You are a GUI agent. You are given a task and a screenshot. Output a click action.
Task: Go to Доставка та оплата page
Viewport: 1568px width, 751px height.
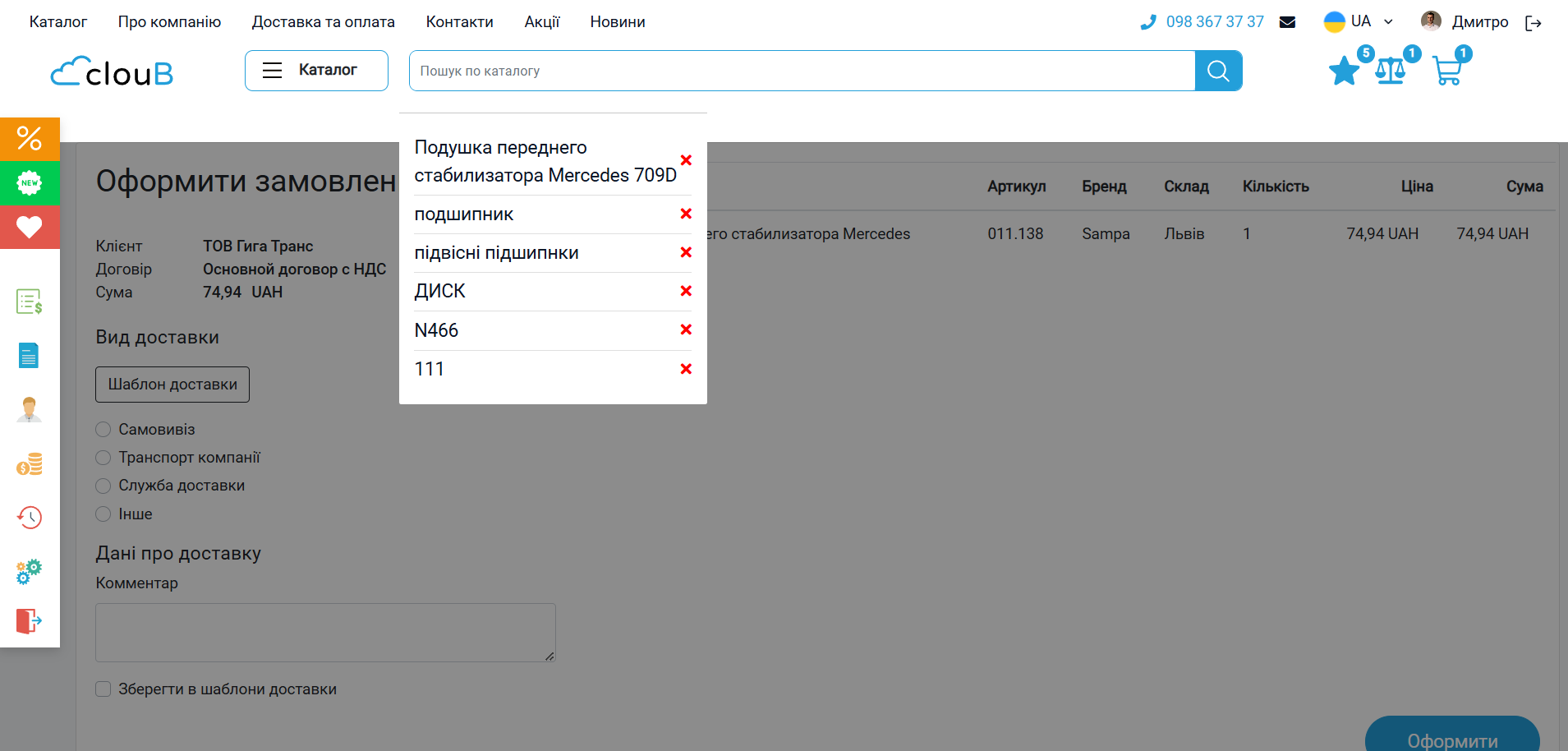point(323,22)
